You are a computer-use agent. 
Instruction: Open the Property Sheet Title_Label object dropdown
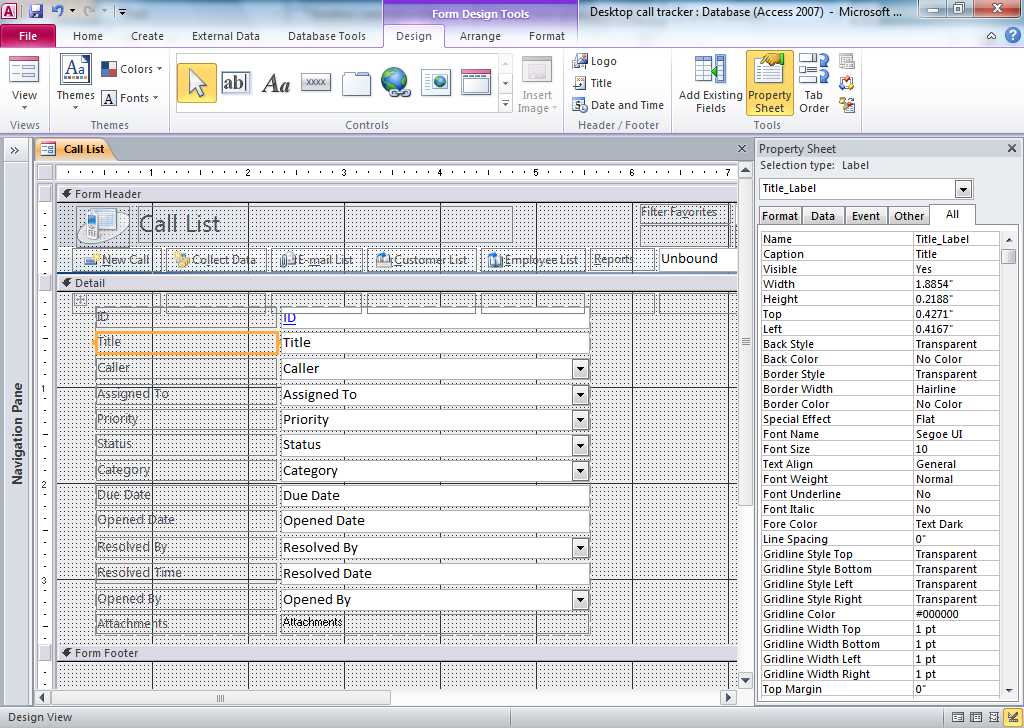tap(963, 189)
